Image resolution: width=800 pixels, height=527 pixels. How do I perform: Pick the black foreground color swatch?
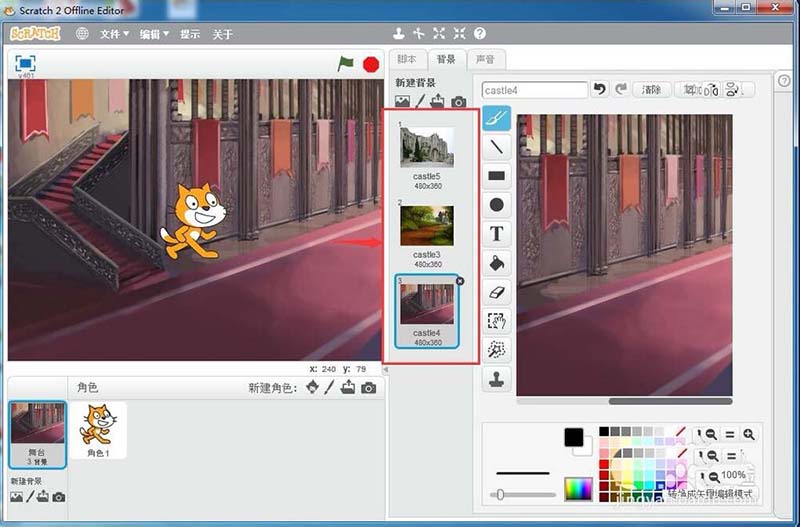click(573, 437)
